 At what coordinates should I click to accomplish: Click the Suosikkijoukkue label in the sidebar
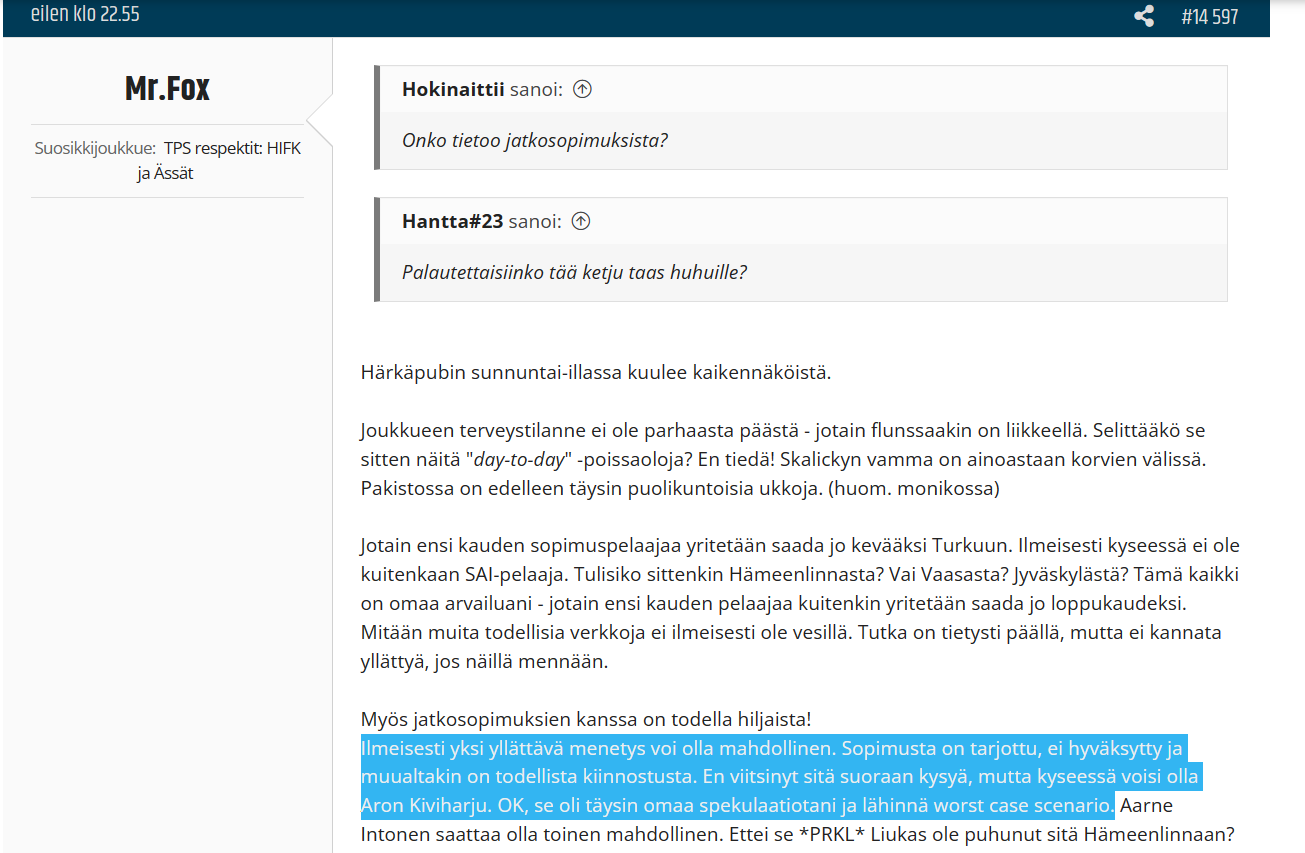pos(95,148)
